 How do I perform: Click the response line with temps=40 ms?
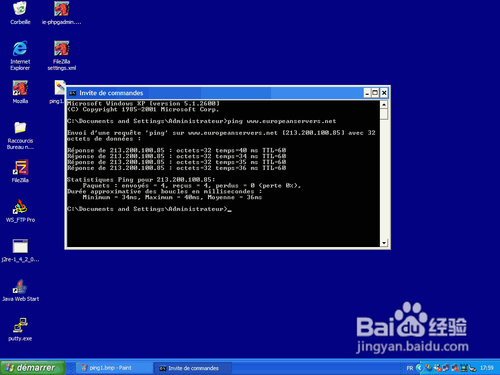[177, 150]
